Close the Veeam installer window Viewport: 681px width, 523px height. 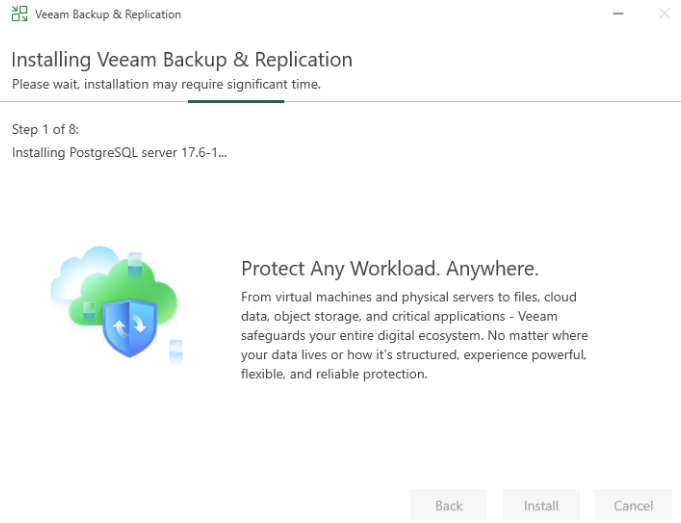point(664,14)
